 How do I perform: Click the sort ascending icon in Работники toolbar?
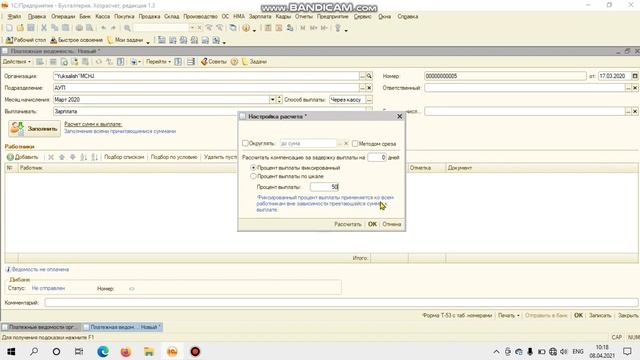(84, 157)
